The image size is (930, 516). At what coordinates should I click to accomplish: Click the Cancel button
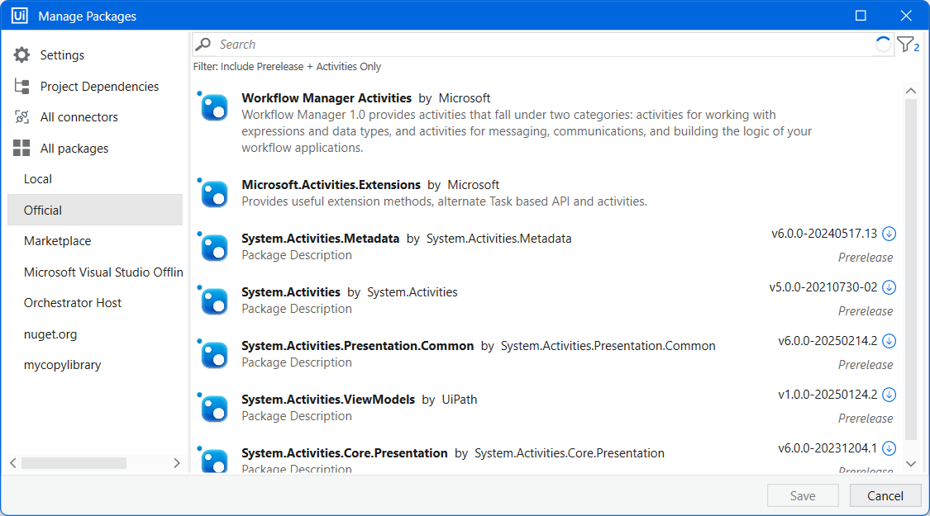(885, 496)
